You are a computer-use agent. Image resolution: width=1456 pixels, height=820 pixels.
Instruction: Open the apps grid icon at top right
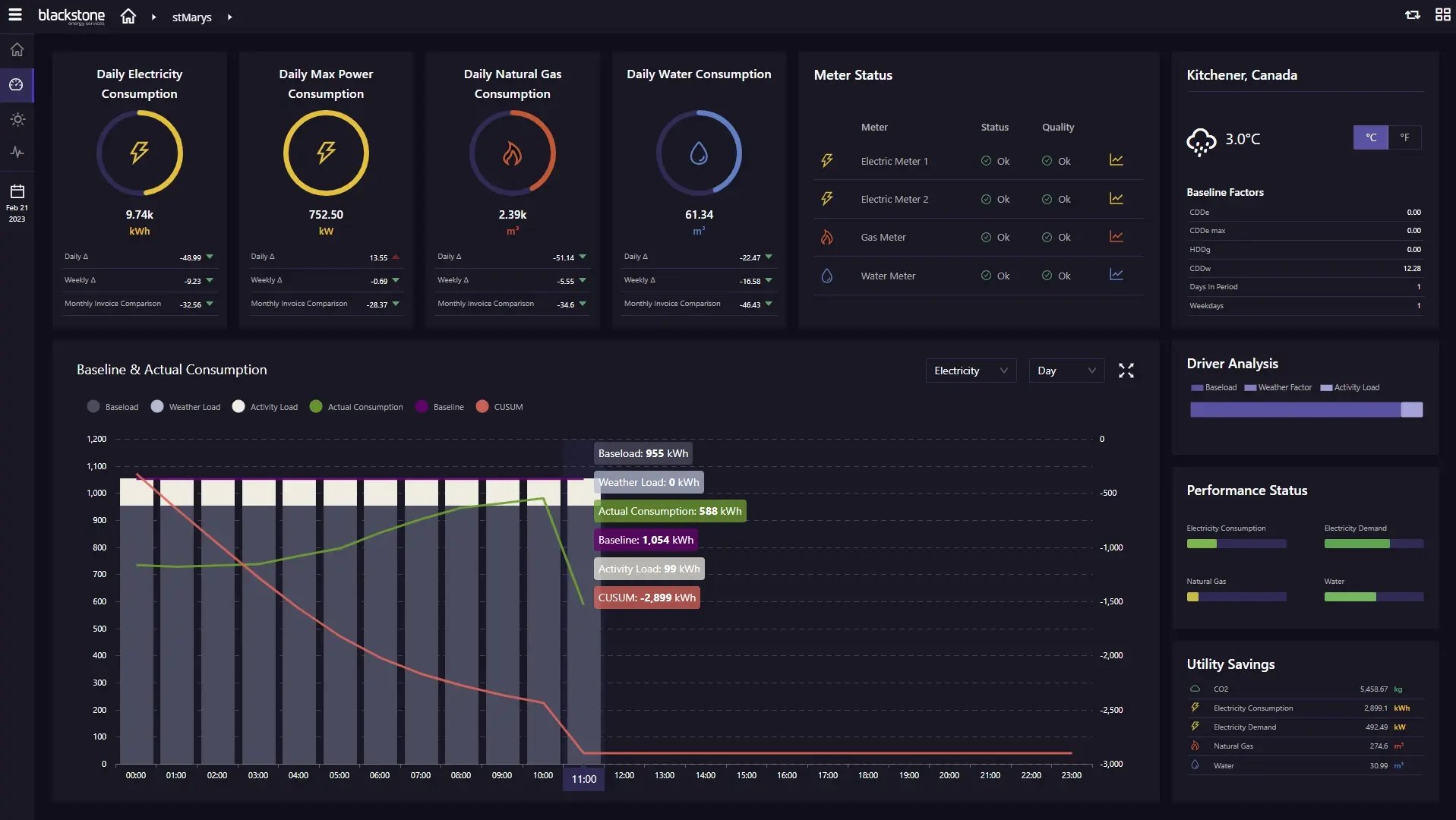click(x=1442, y=14)
